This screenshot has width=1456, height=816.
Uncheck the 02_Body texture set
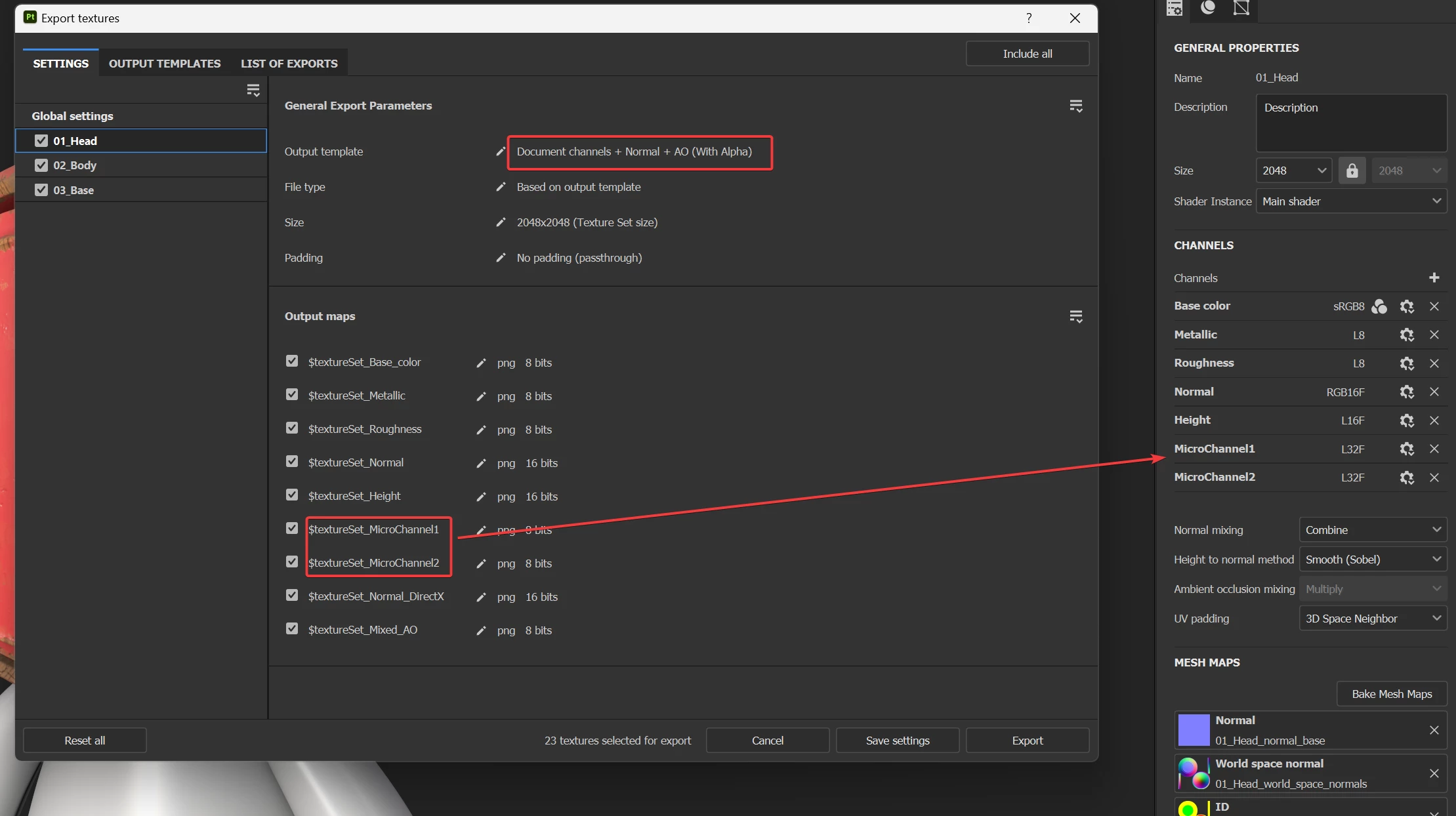click(41, 165)
